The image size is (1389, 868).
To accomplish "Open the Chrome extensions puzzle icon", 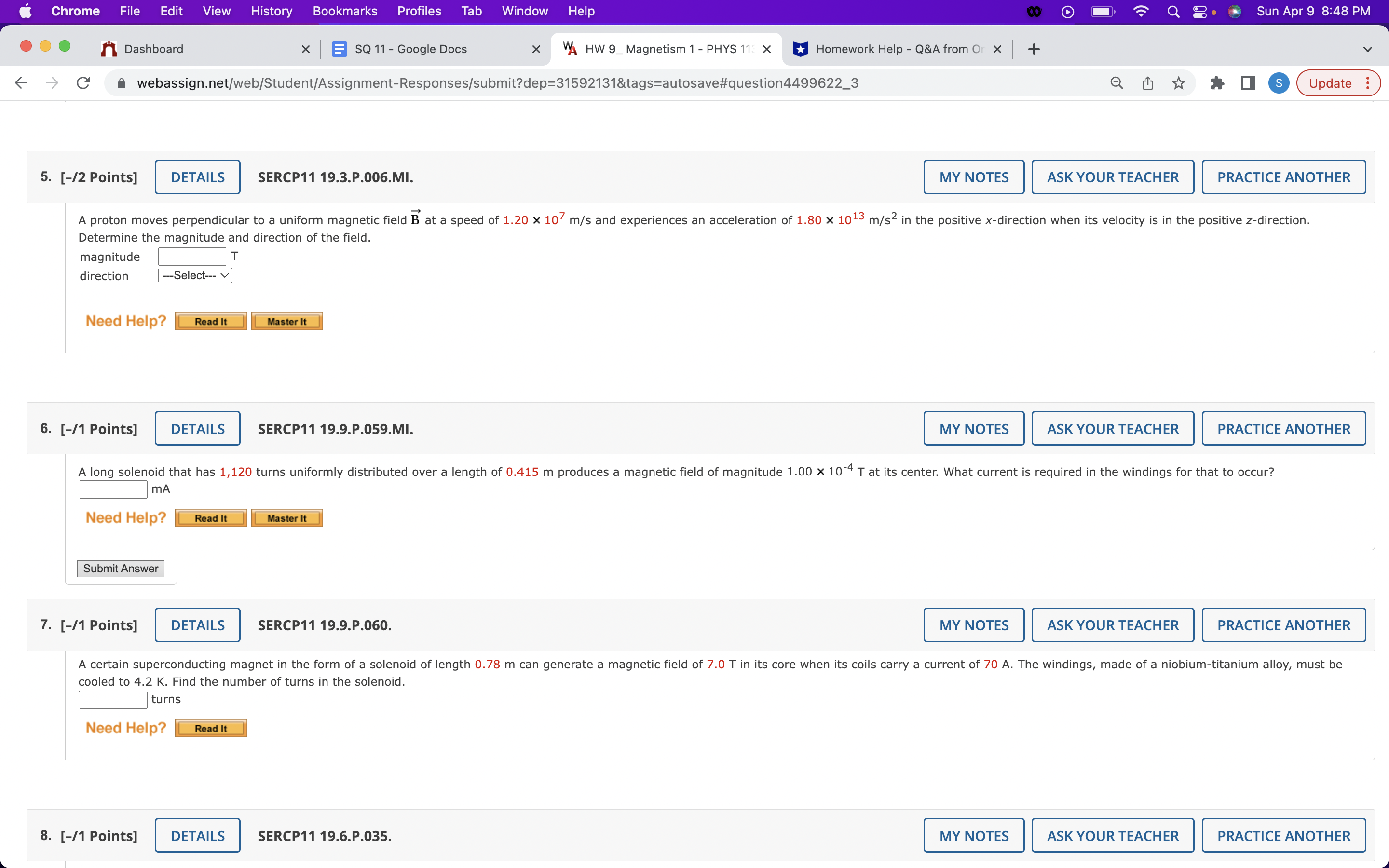I will (x=1217, y=83).
